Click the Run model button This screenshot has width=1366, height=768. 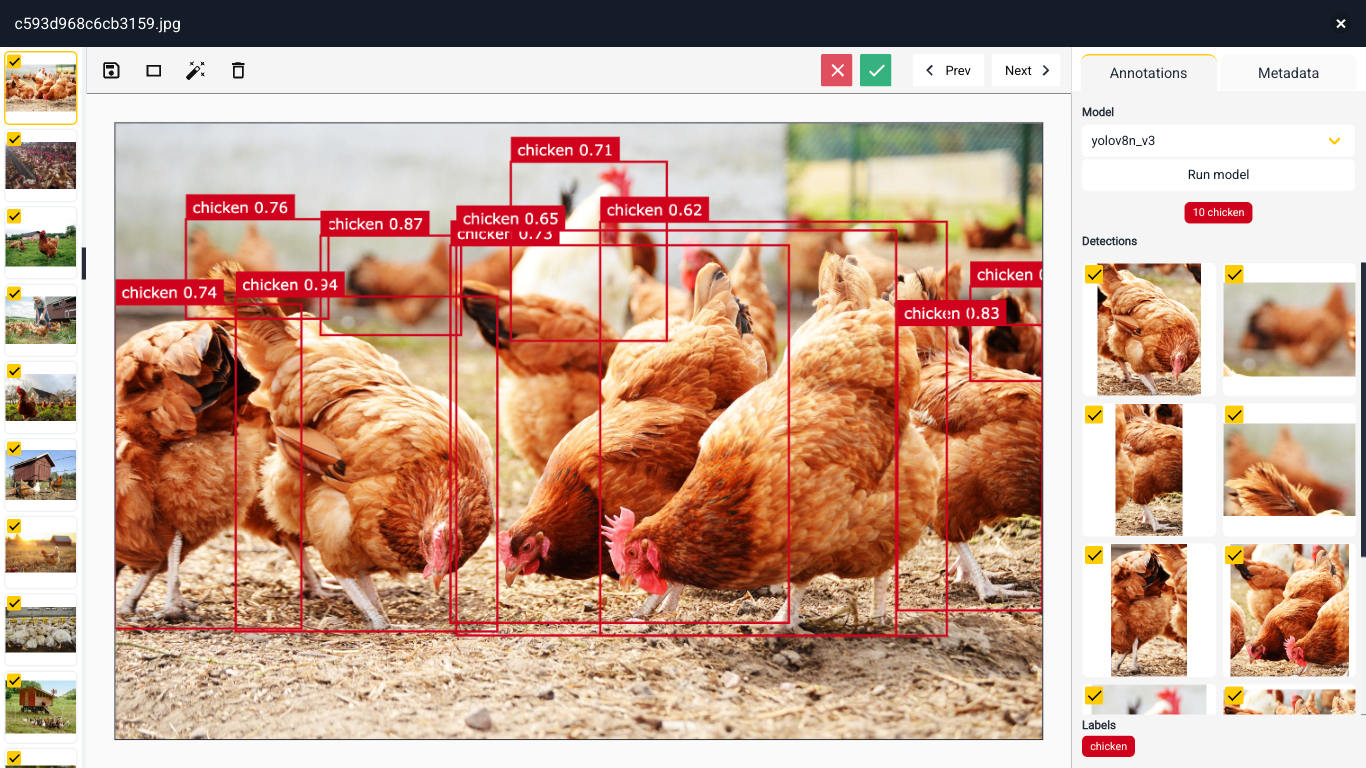coord(1218,174)
